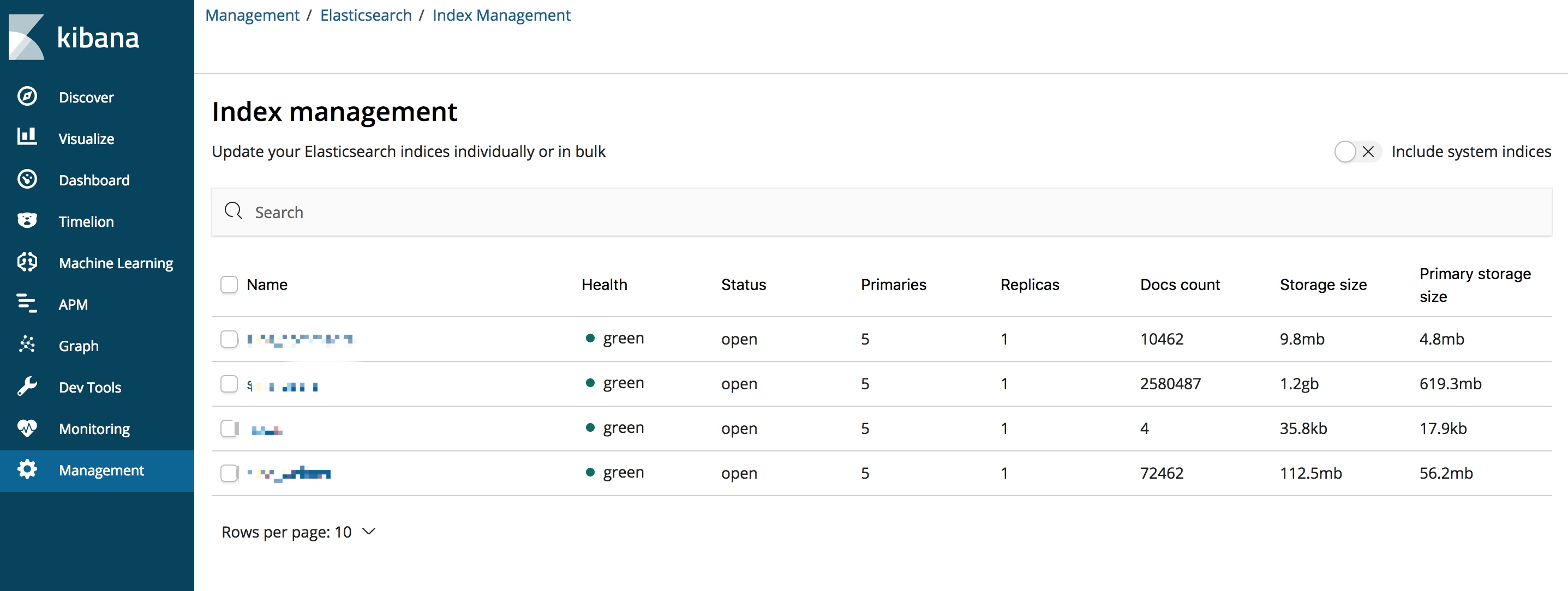The width and height of the screenshot is (1568, 591).
Task: Open the Rows per page dropdown
Action: 298,532
